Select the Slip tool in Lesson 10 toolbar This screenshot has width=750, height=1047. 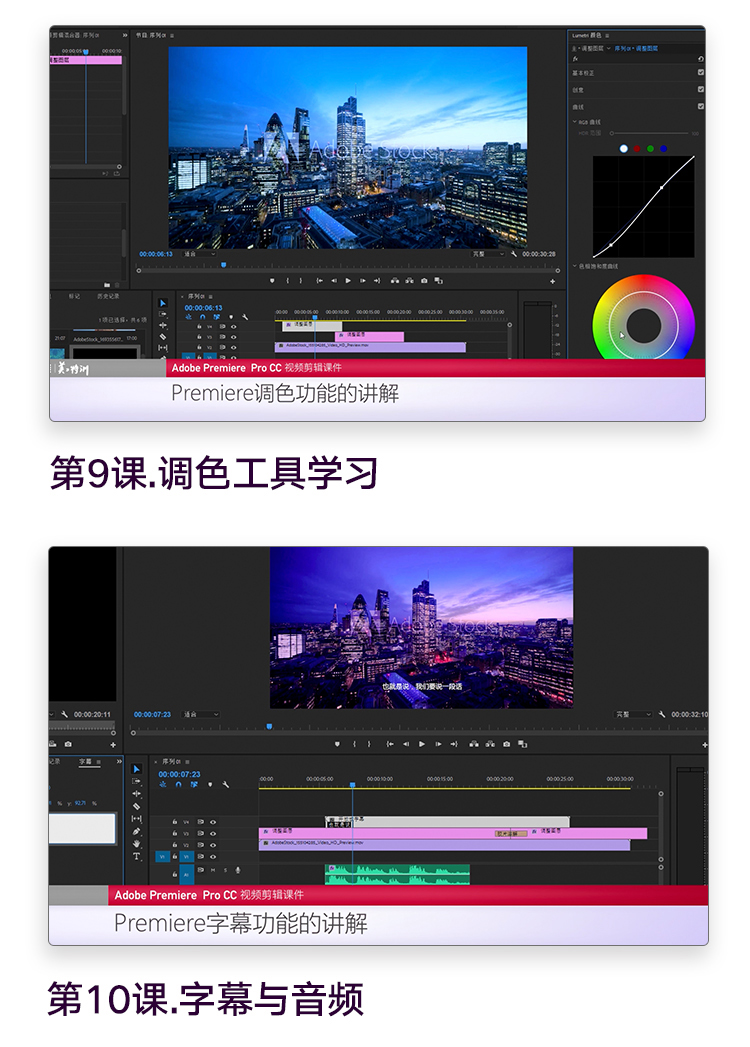point(136,819)
